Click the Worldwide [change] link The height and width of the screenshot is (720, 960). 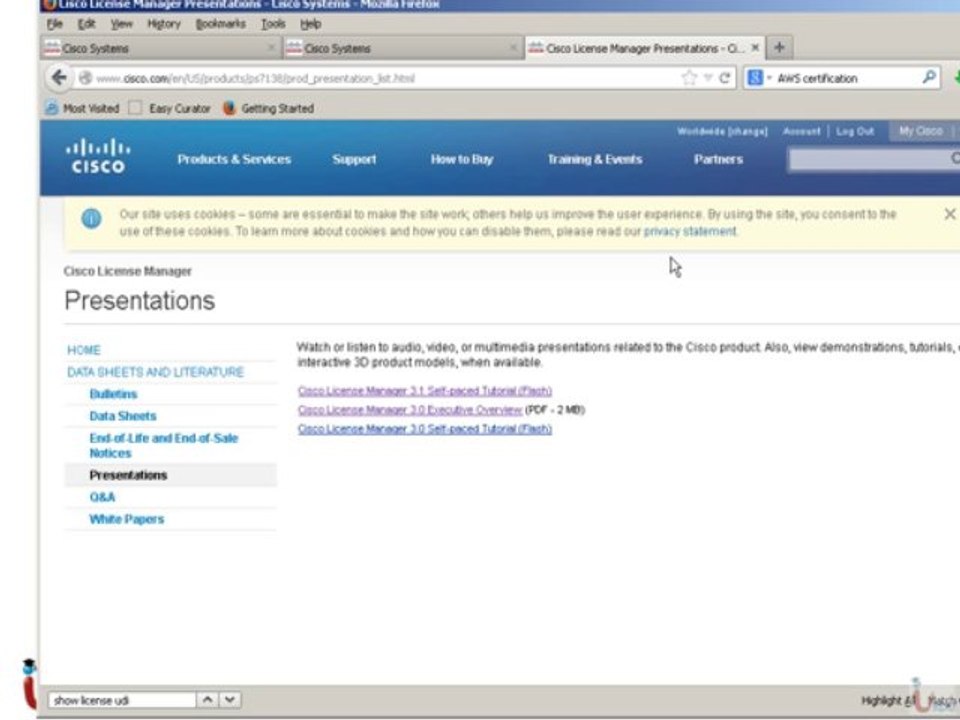(x=722, y=131)
